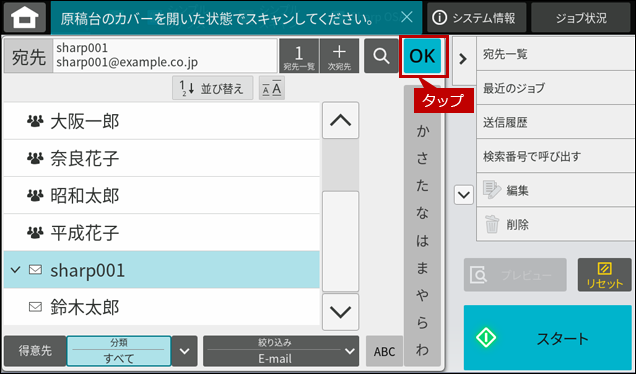The height and width of the screenshot is (374, 636).
Task: Open System Information
Action: pyautogui.click(x=476, y=17)
